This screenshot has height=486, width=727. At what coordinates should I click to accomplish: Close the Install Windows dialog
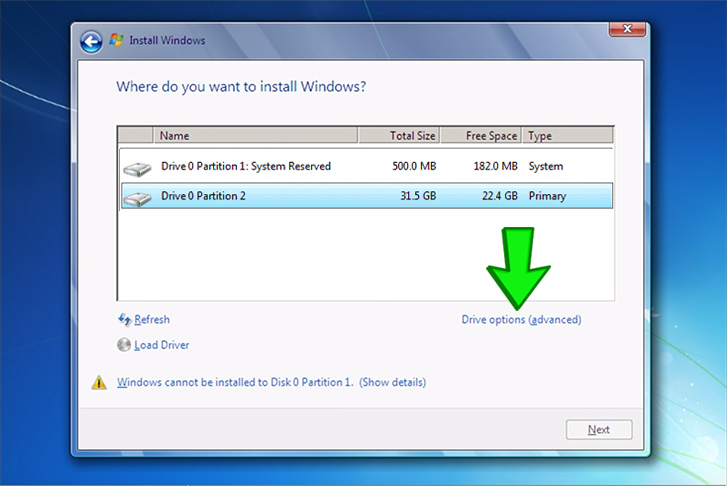tap(627, 29)
